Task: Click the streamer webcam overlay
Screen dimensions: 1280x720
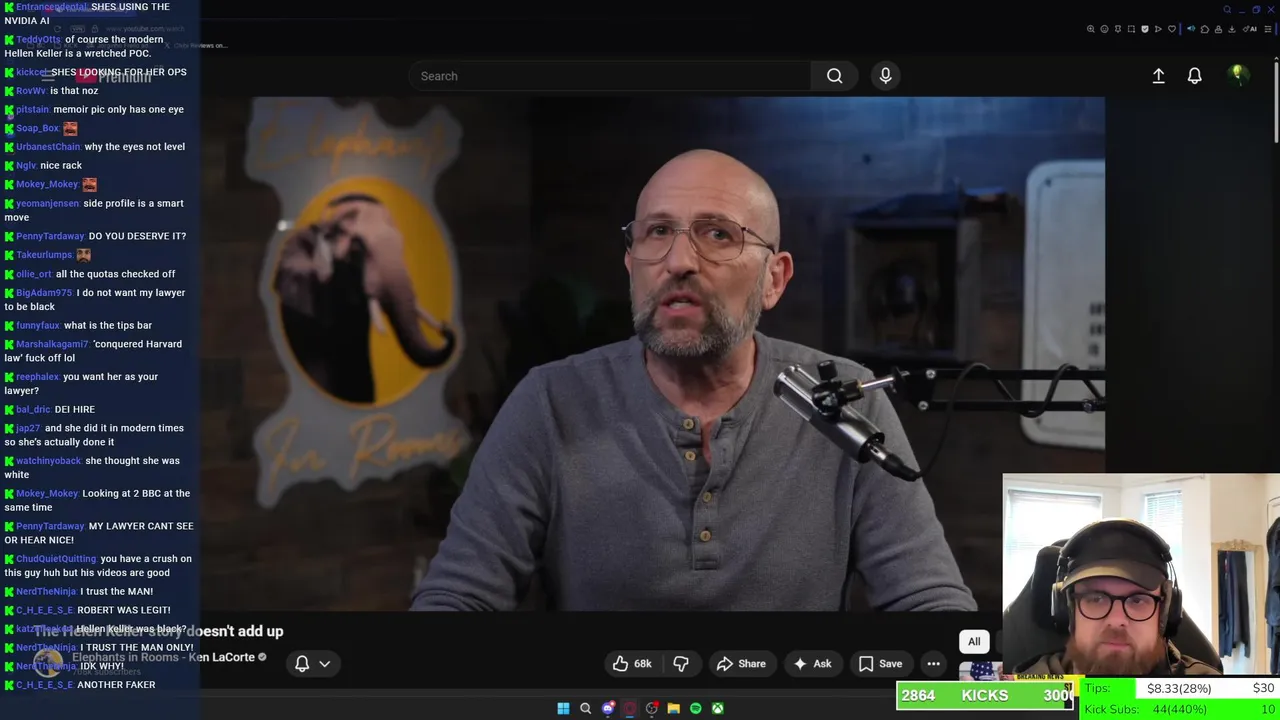Action: coord(1141,576)
